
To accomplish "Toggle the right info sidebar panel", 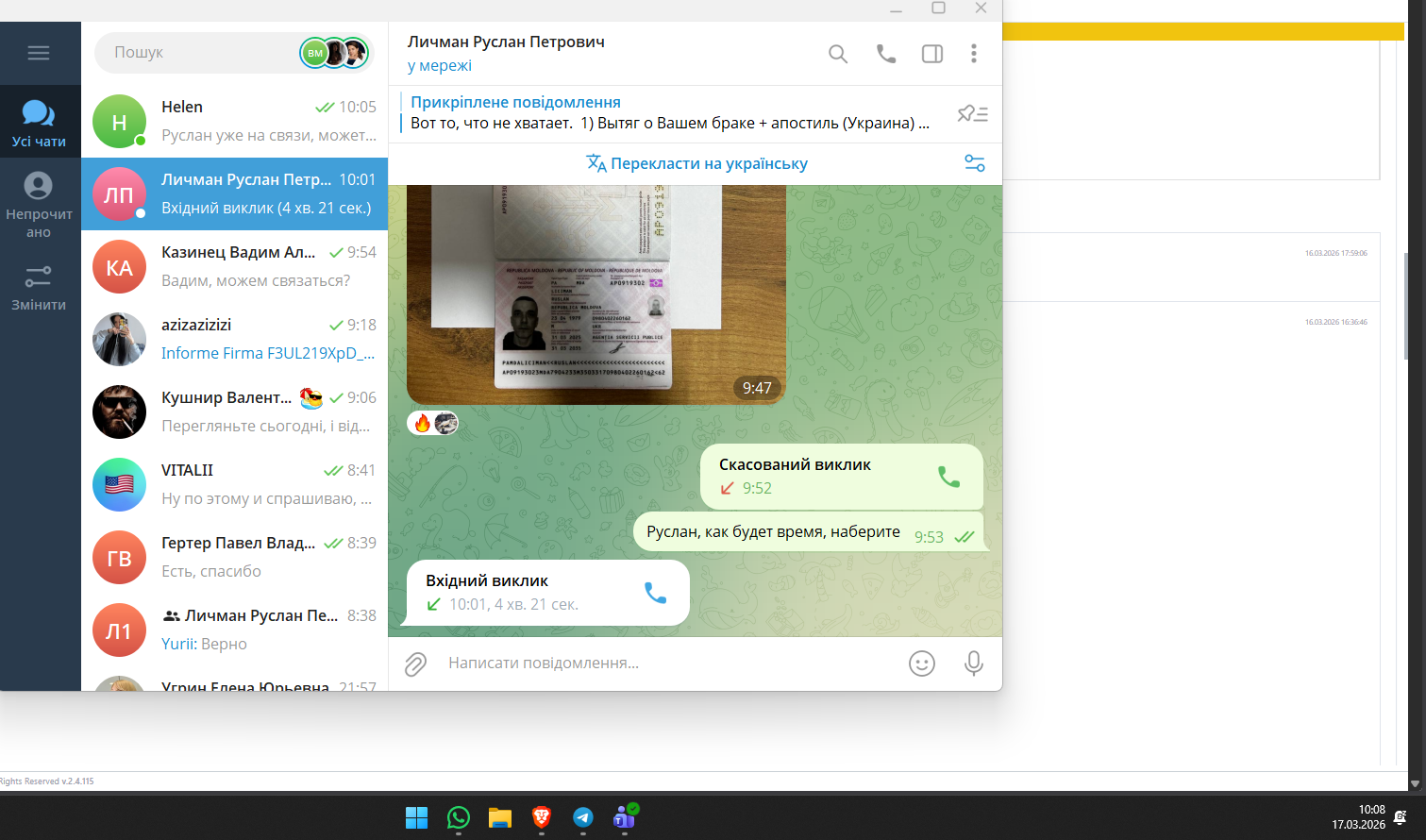I will point(932,54).
